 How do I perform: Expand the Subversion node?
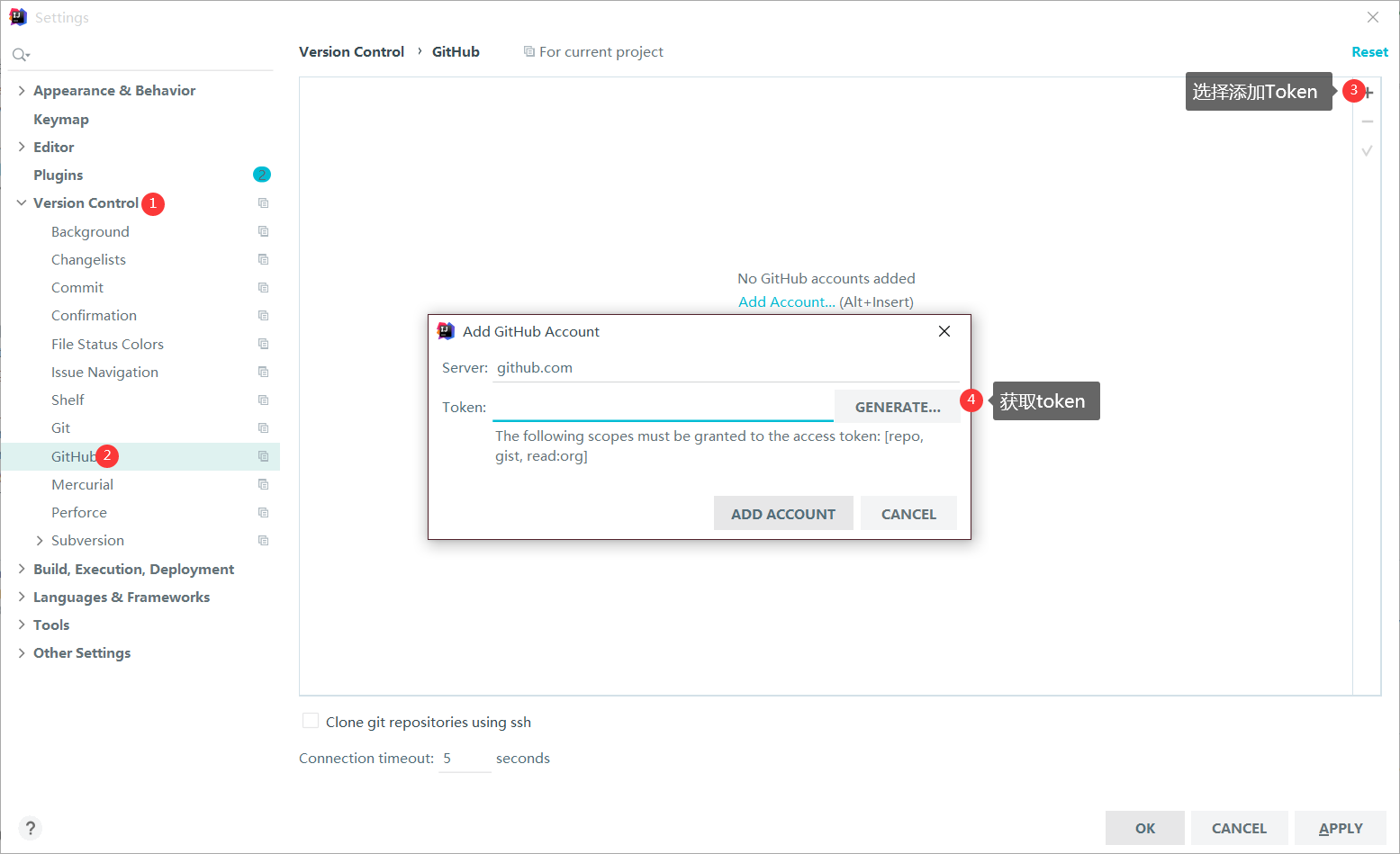pos(40,541)
